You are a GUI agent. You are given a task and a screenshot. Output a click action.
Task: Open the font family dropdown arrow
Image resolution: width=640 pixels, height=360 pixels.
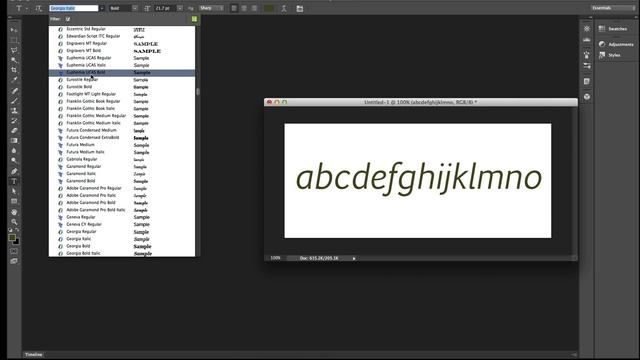click(102, 8)
